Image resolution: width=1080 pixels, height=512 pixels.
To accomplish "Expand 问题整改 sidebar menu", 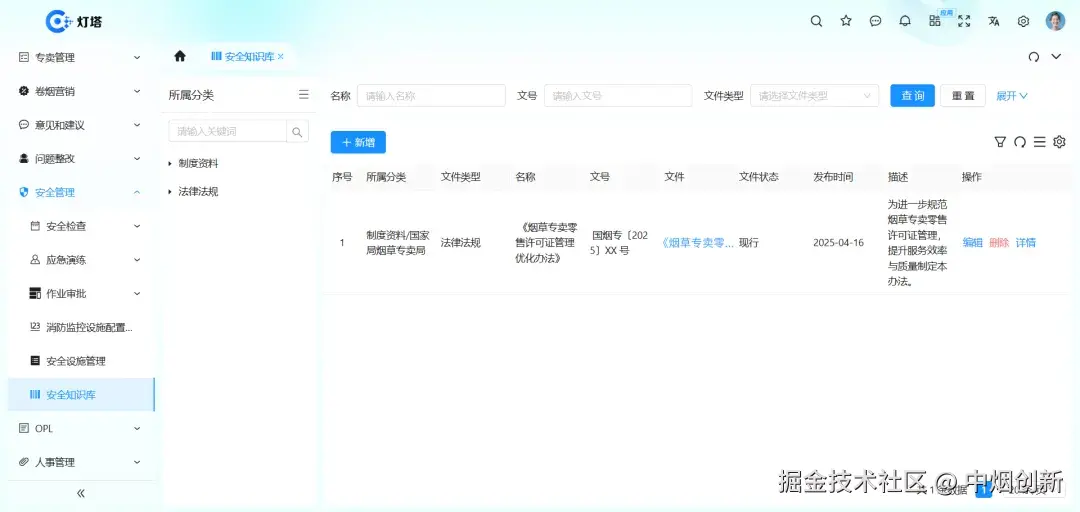I will coord(79,158).
